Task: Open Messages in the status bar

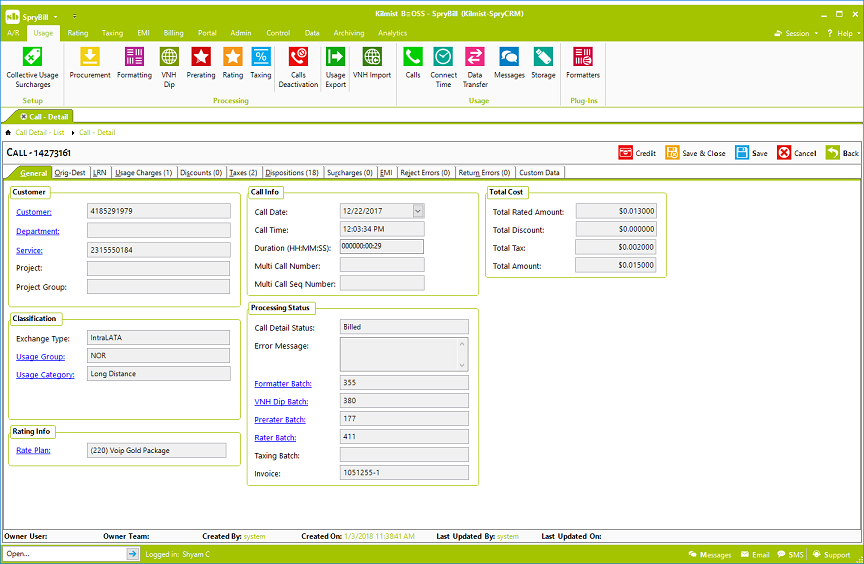Action: 710,555
